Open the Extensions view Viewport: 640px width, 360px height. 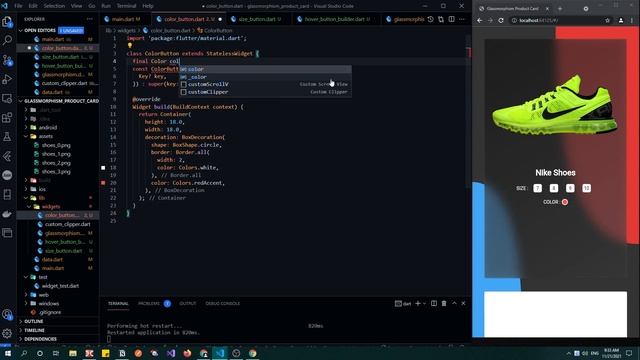tap(7, 118)
